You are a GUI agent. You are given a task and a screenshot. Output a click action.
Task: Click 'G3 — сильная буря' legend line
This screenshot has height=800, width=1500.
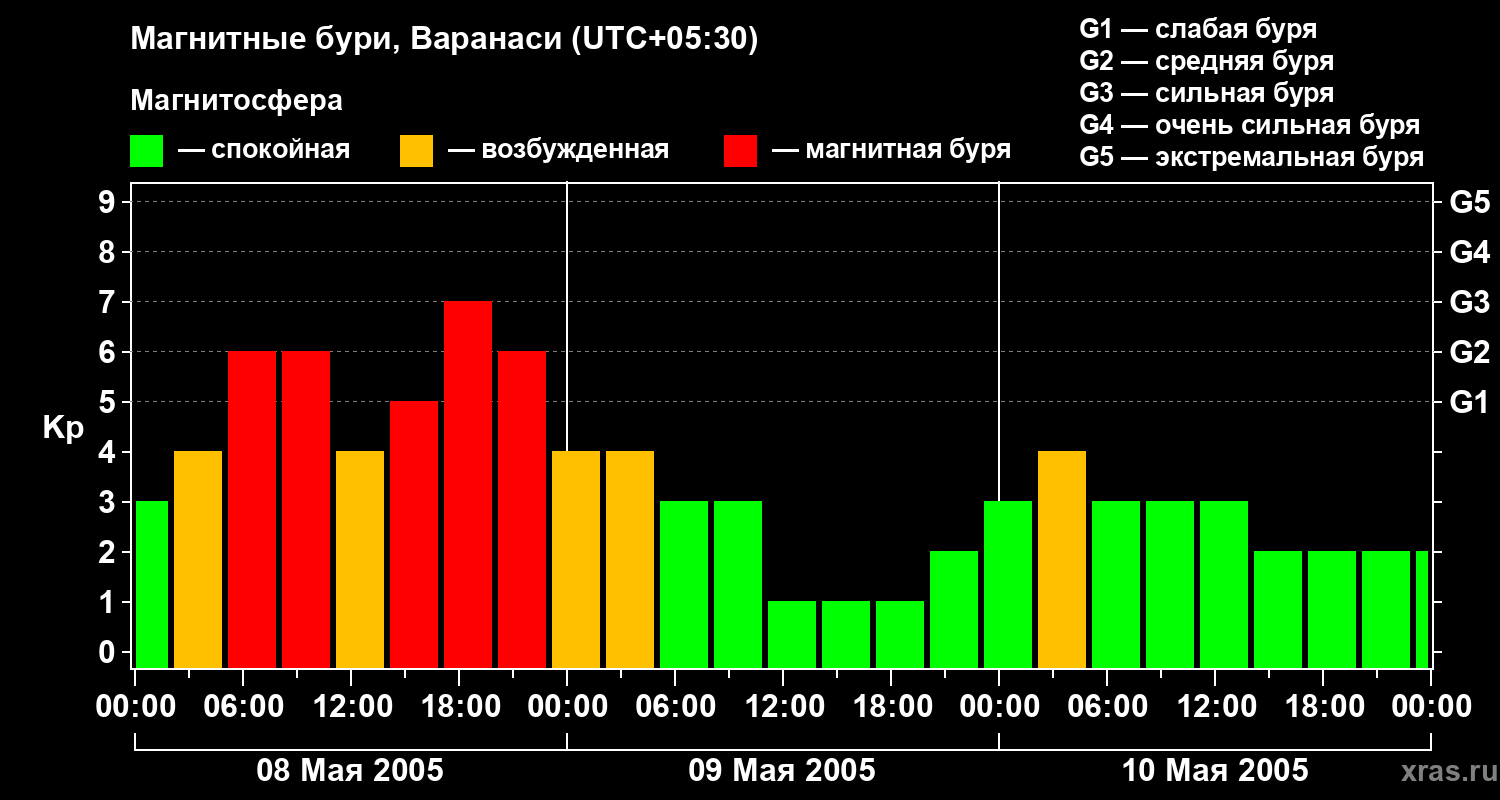1207,93
